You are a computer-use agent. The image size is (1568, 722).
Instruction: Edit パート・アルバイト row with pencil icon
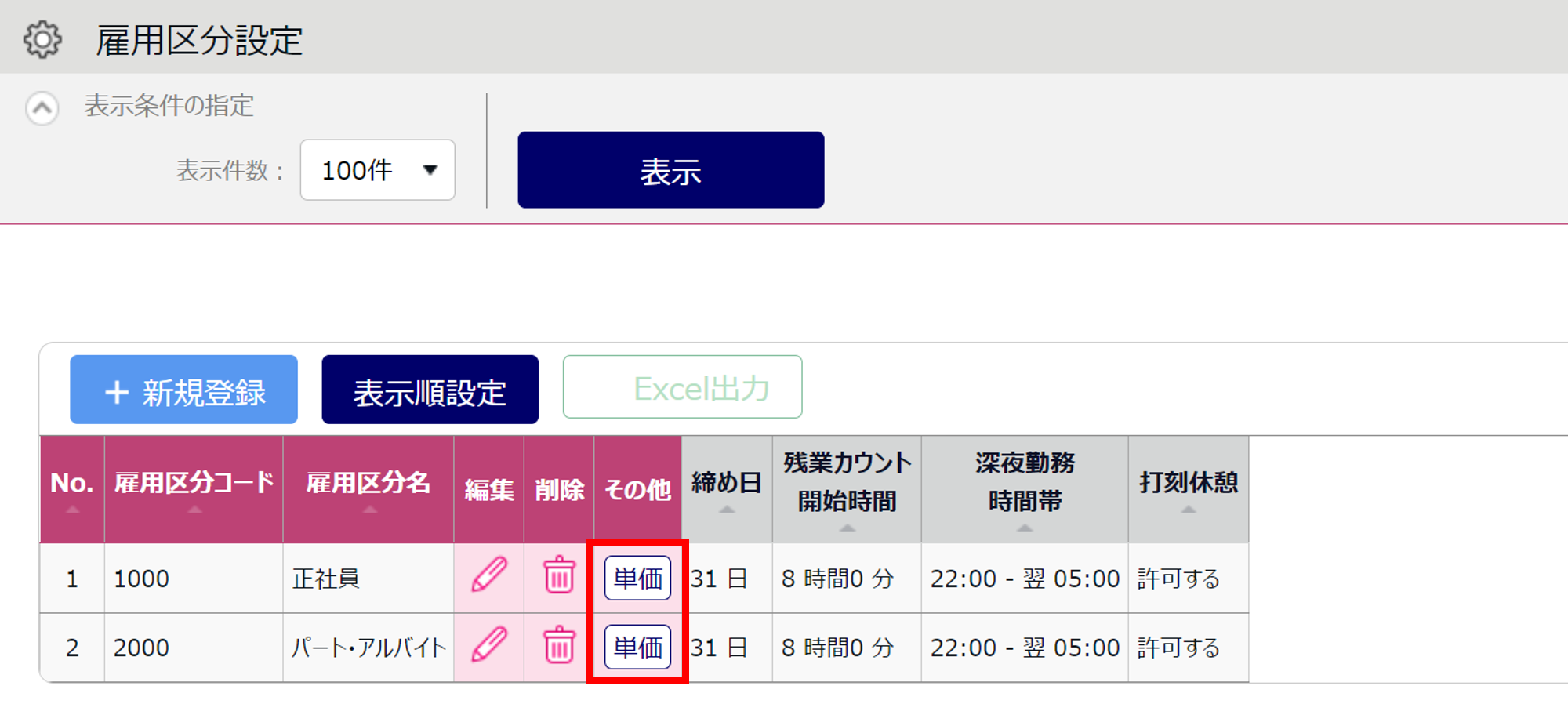point(489,645)
